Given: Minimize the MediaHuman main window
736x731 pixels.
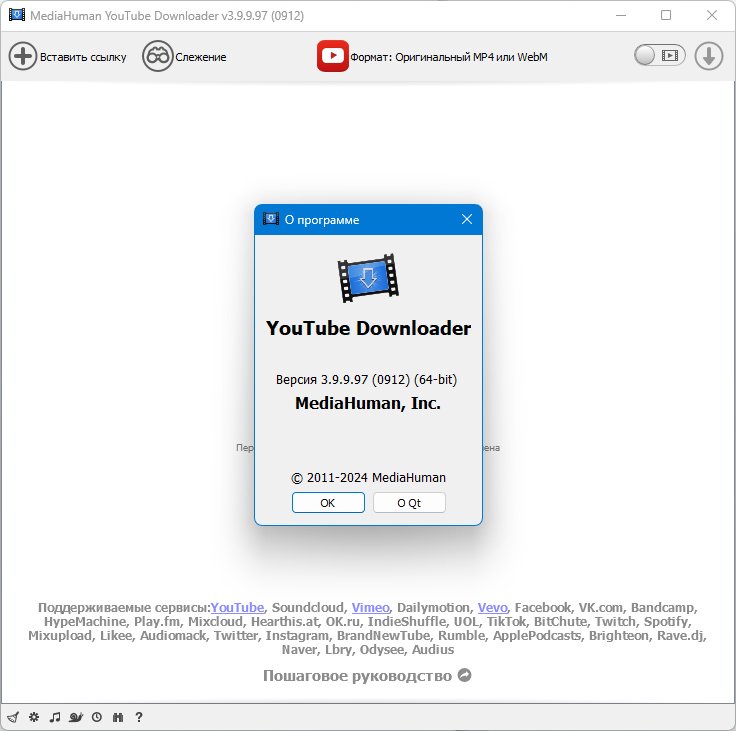Looking at the screenshot, I should 621,15.
